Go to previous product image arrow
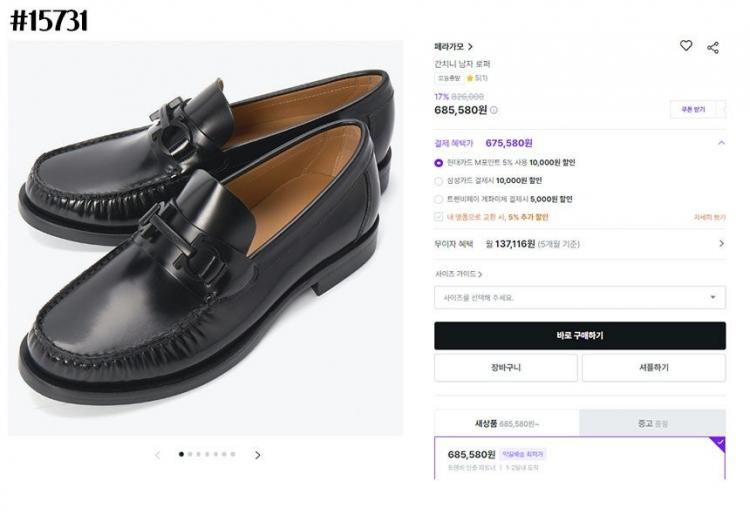 [x=157, y=455]
